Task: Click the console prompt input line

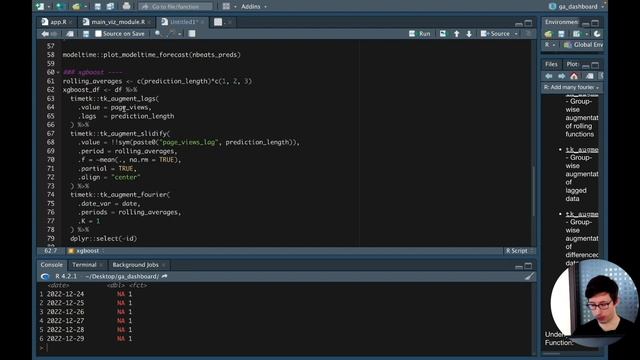Action: click(286, 348)
